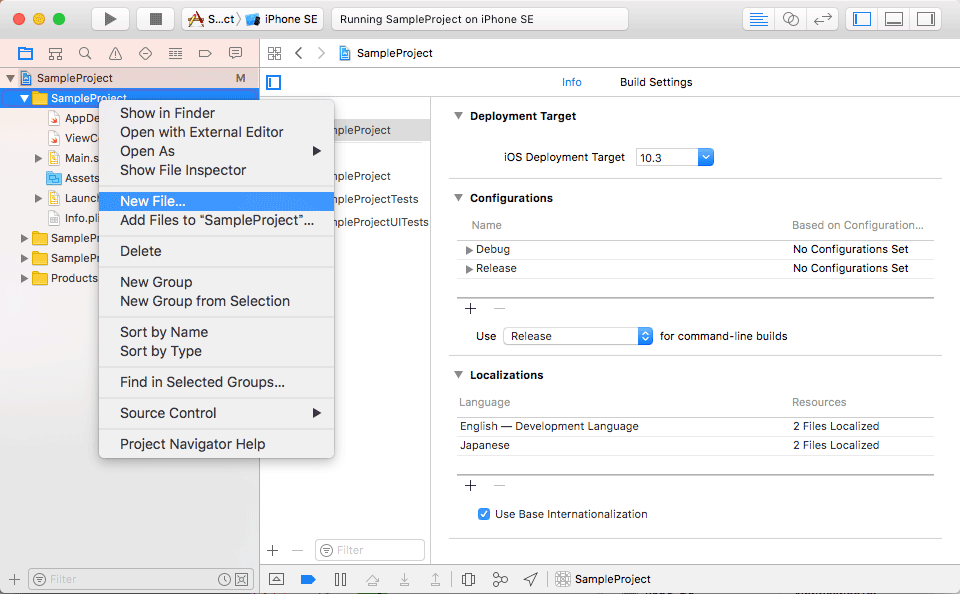Collapse the Deployment Target section
The width and height of the screenshot is (960, 594).
pyautogui.click(x=458, y=116)
